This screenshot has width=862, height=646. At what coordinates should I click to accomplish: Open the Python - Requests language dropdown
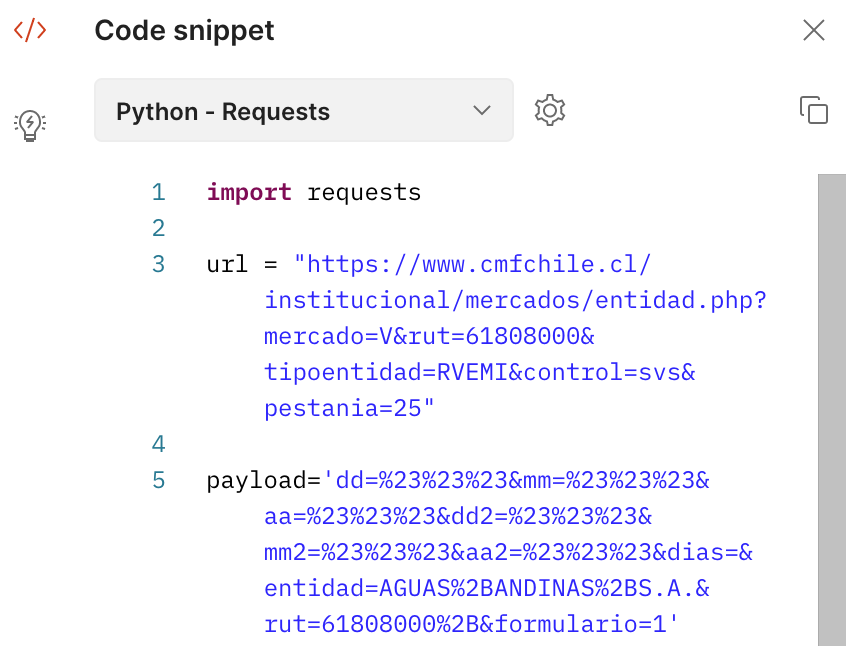click(x=304, y=110)
